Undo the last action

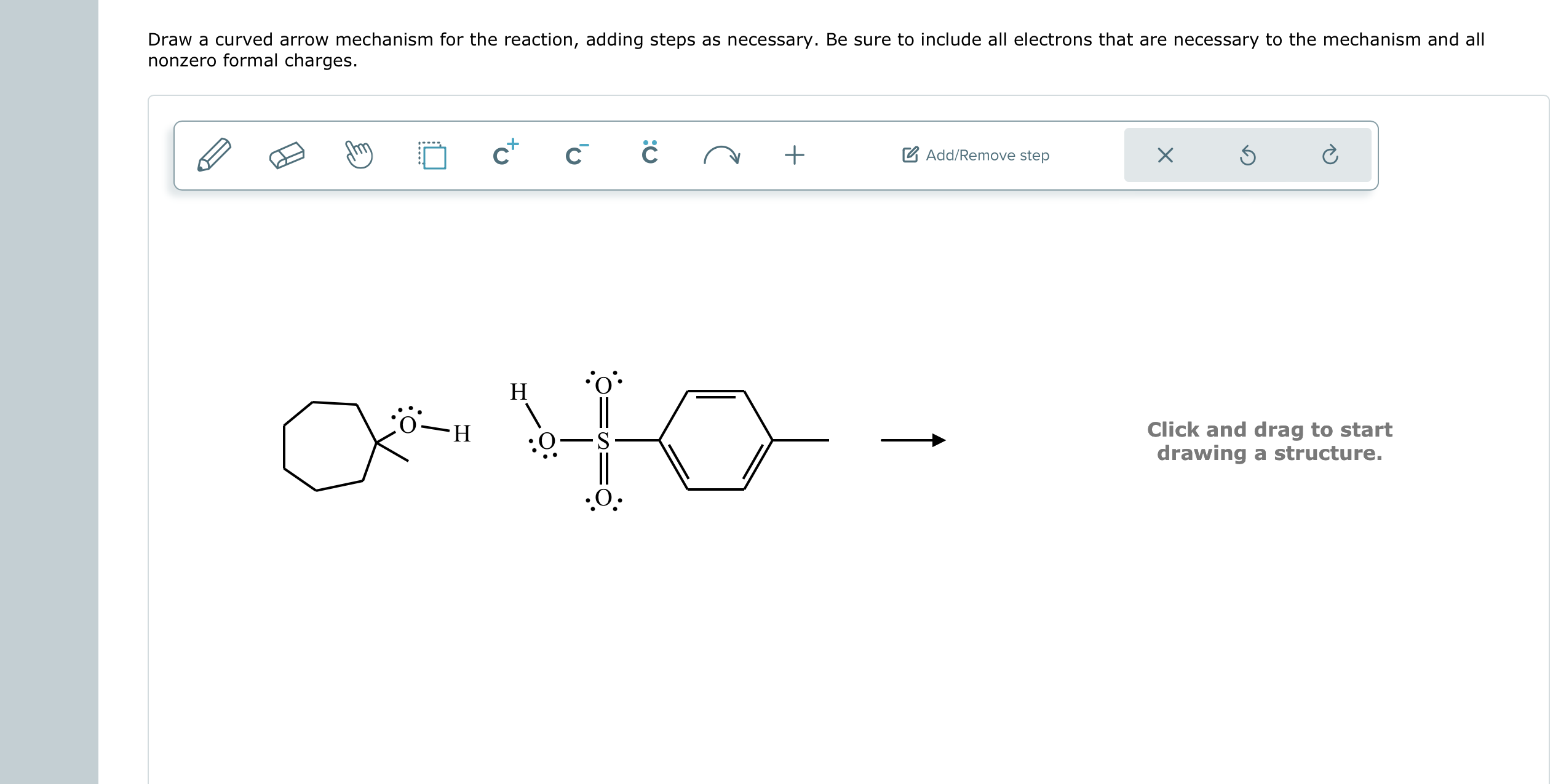1249,155
